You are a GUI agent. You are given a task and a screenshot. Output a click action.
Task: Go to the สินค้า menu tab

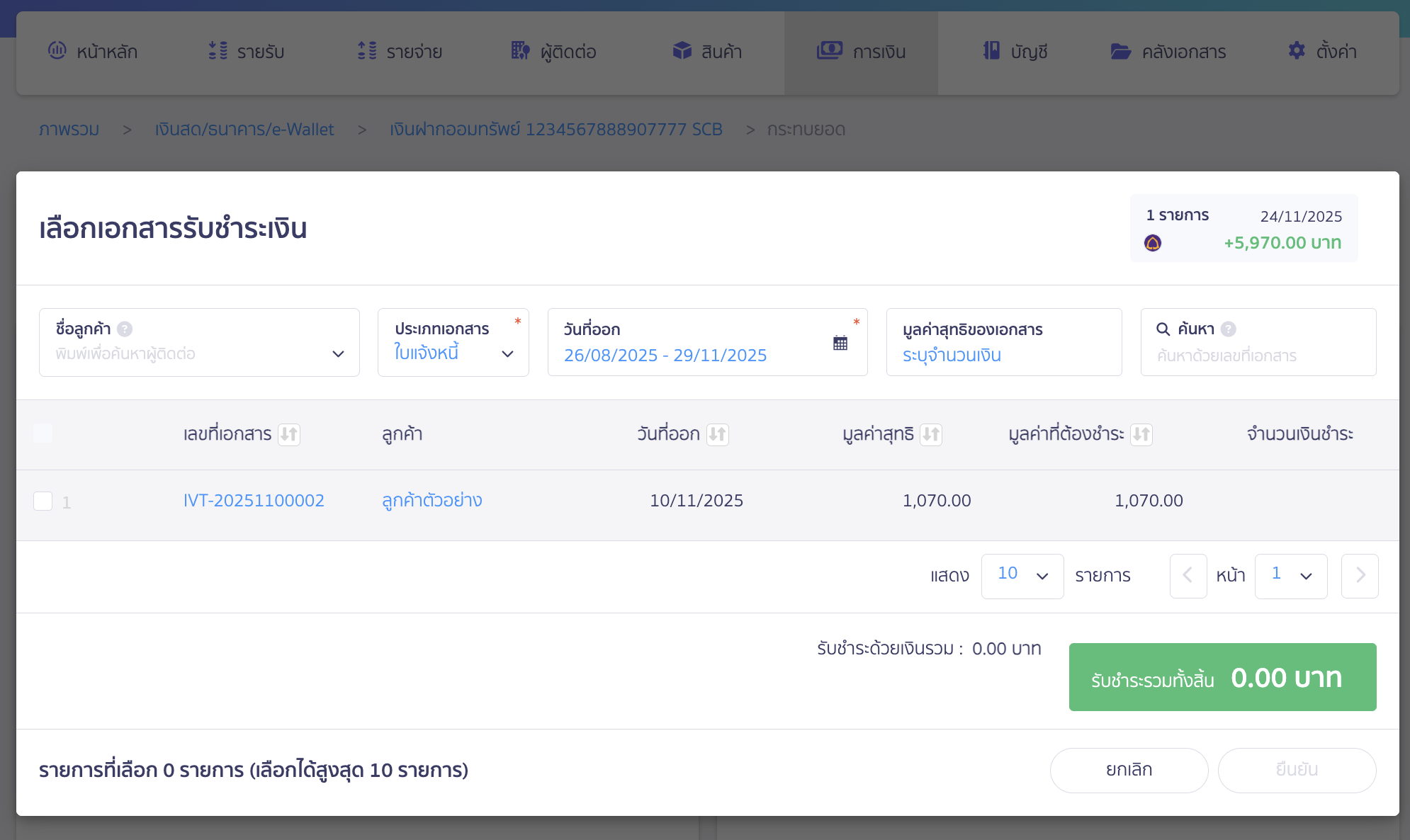(x=707, y=52)
